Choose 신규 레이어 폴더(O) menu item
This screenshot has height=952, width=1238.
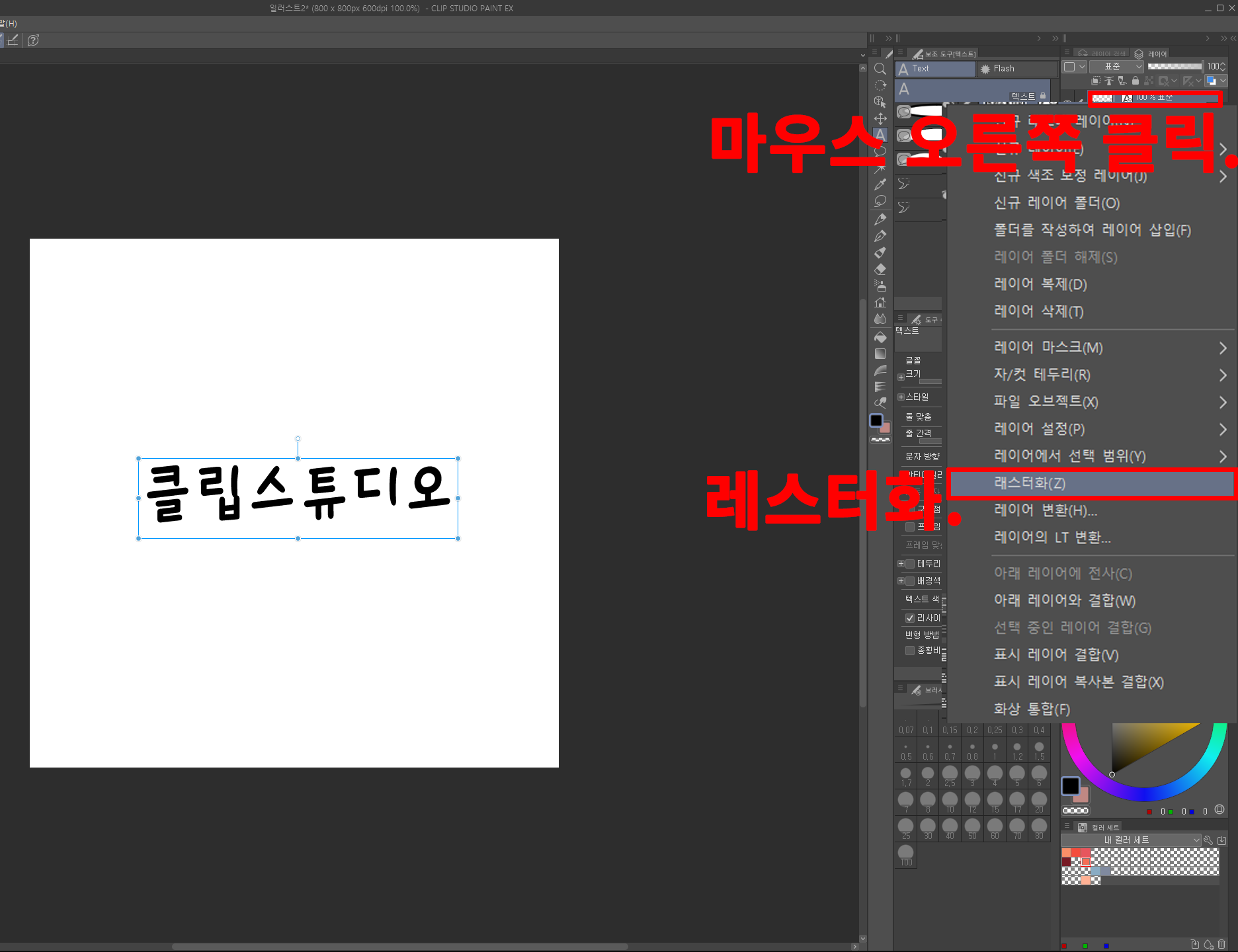pos(1092,203)
